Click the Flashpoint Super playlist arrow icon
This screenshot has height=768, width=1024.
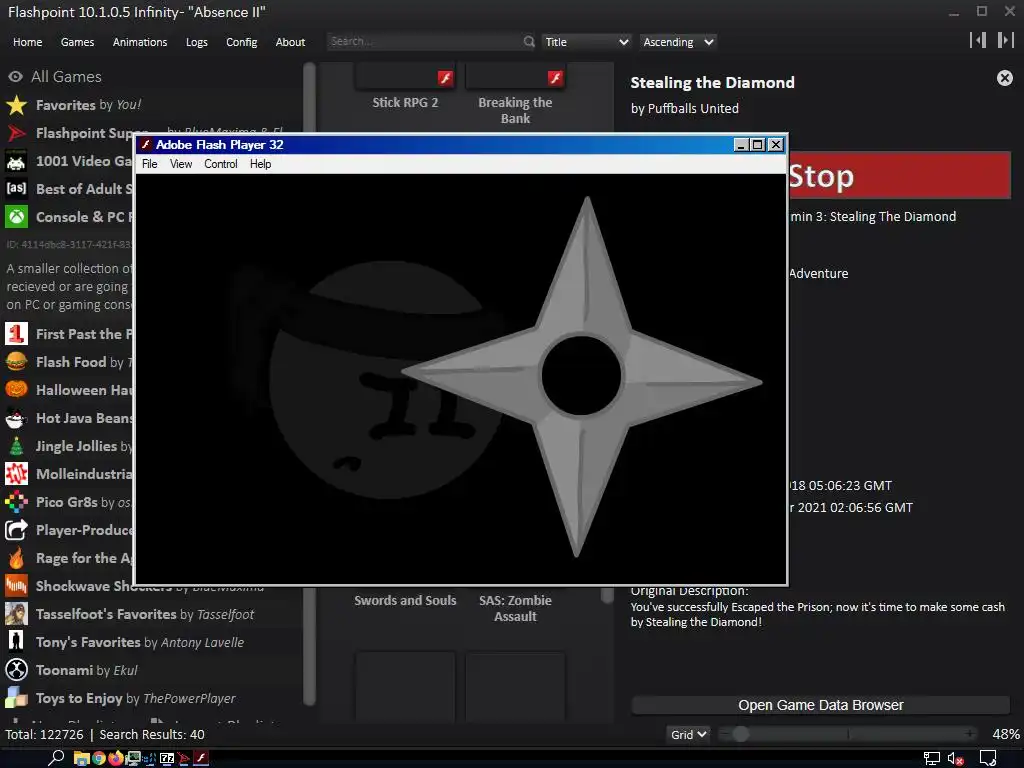[x=16, y=133]
